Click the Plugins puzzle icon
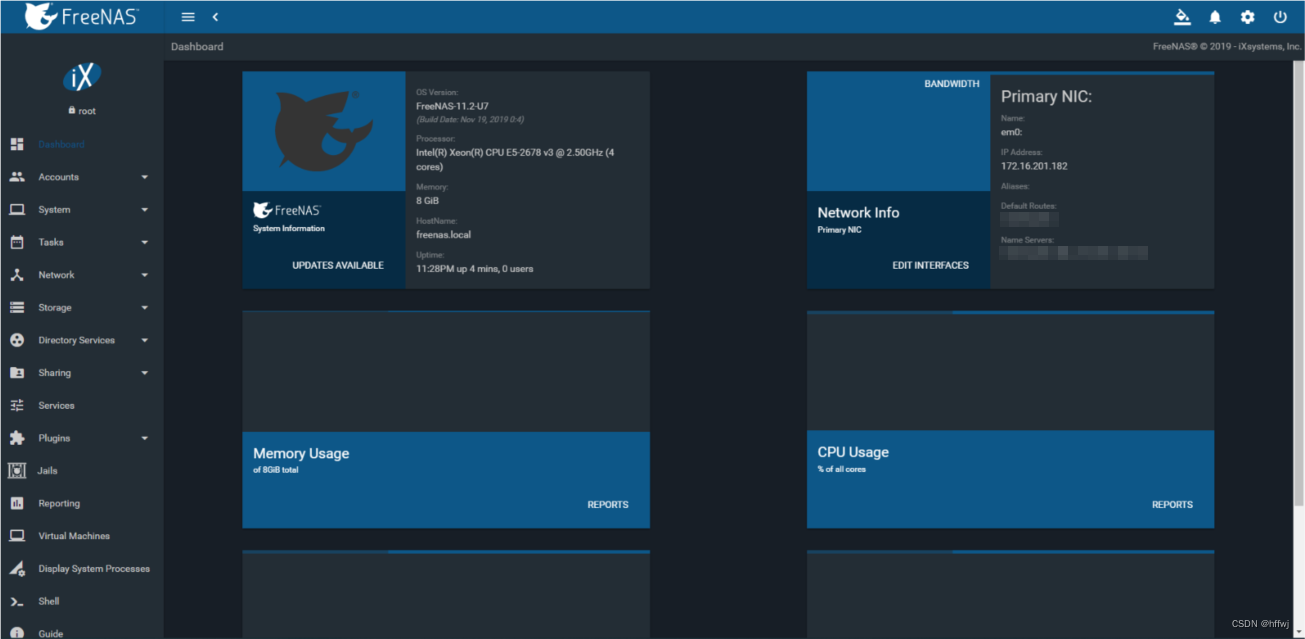The image size is (1305, 639). (x=17, y=438)
